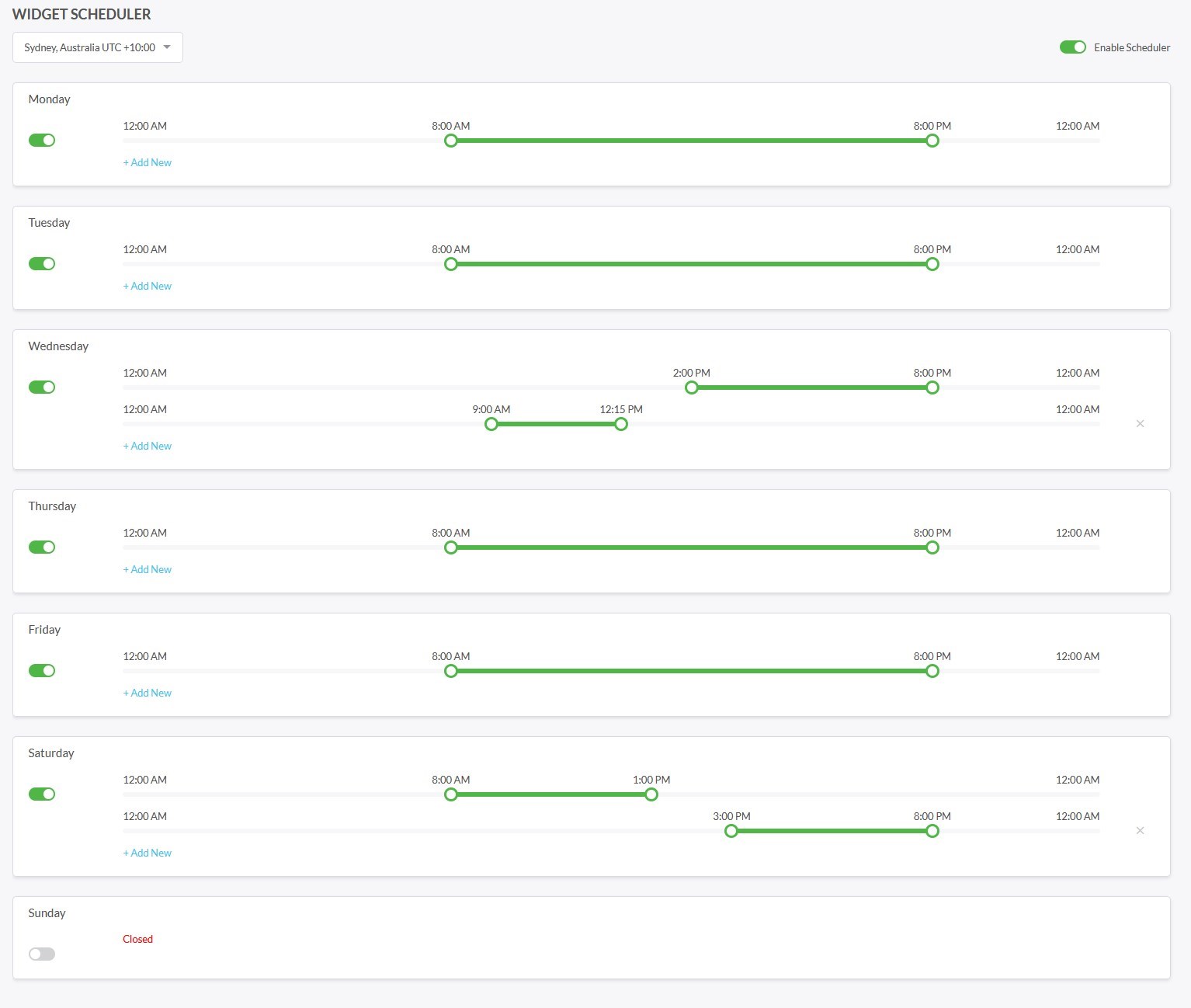Enable the Sunday schedule toggle

point(42,954)
